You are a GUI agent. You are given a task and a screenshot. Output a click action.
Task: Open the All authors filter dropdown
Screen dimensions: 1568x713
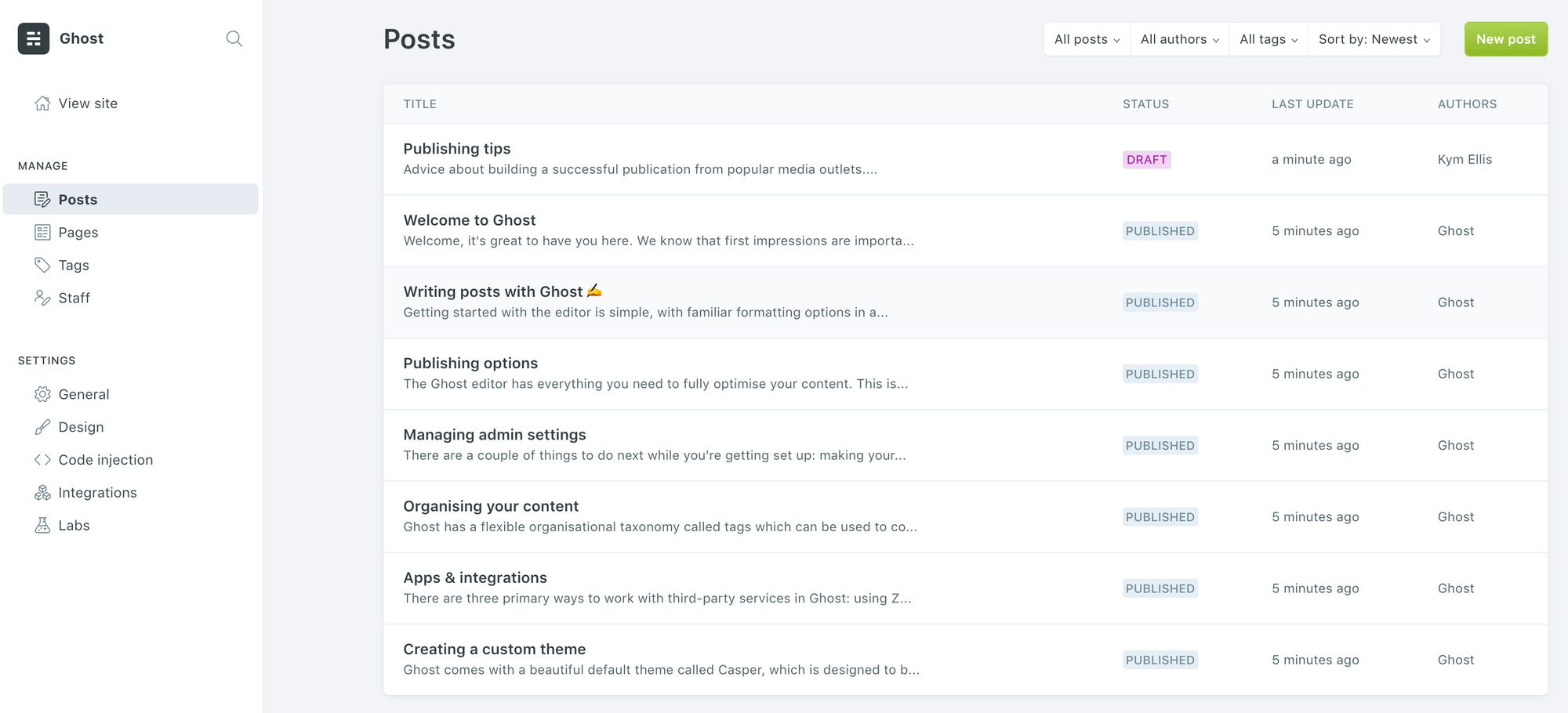pos(1179,39)
